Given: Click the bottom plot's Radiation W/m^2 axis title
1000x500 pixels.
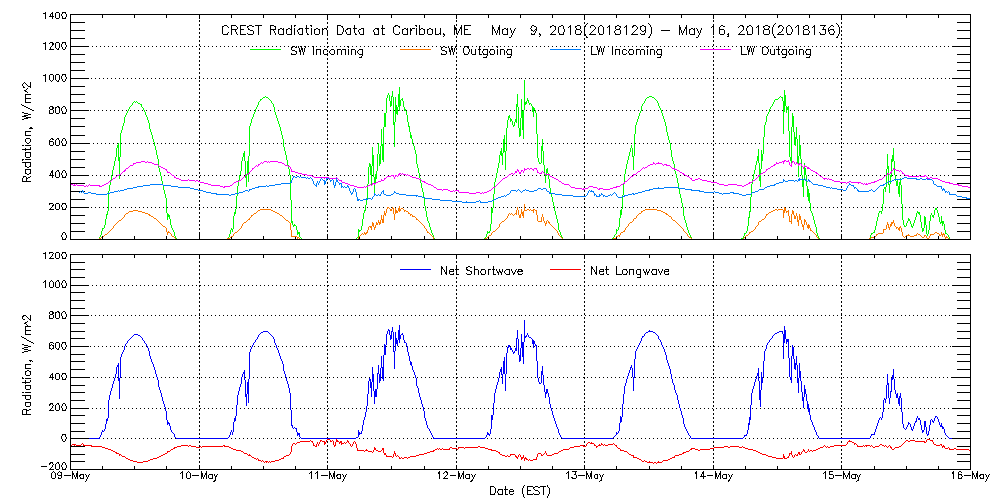Looking at the screenshot, I should [27, 361].
